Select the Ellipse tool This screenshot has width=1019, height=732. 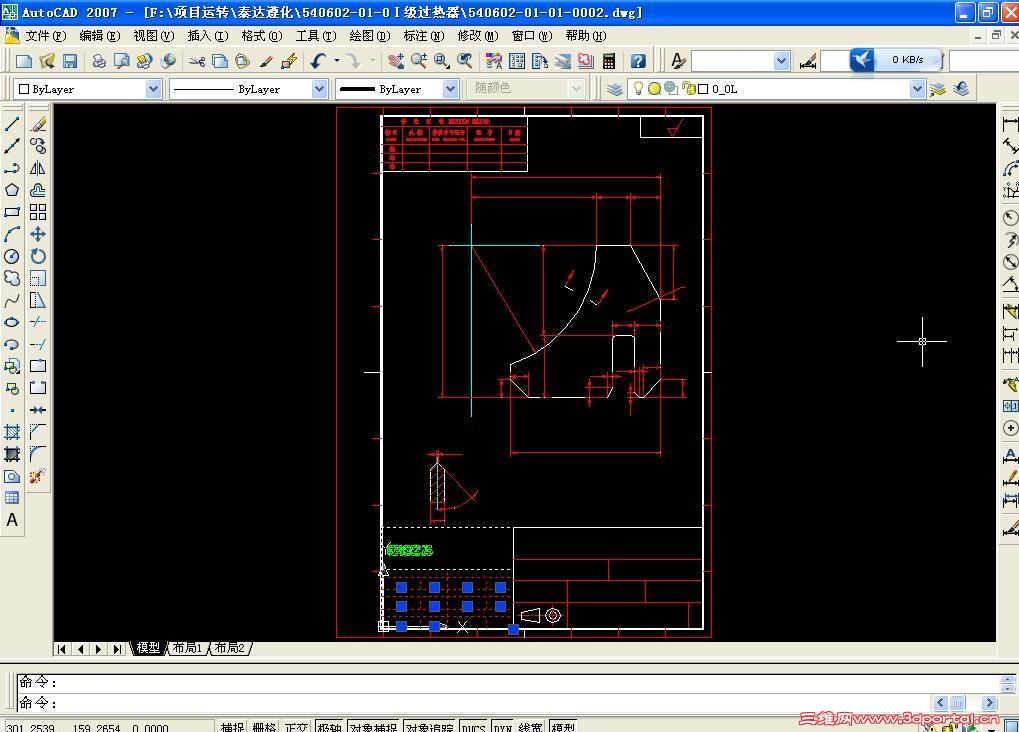point(12,322)
